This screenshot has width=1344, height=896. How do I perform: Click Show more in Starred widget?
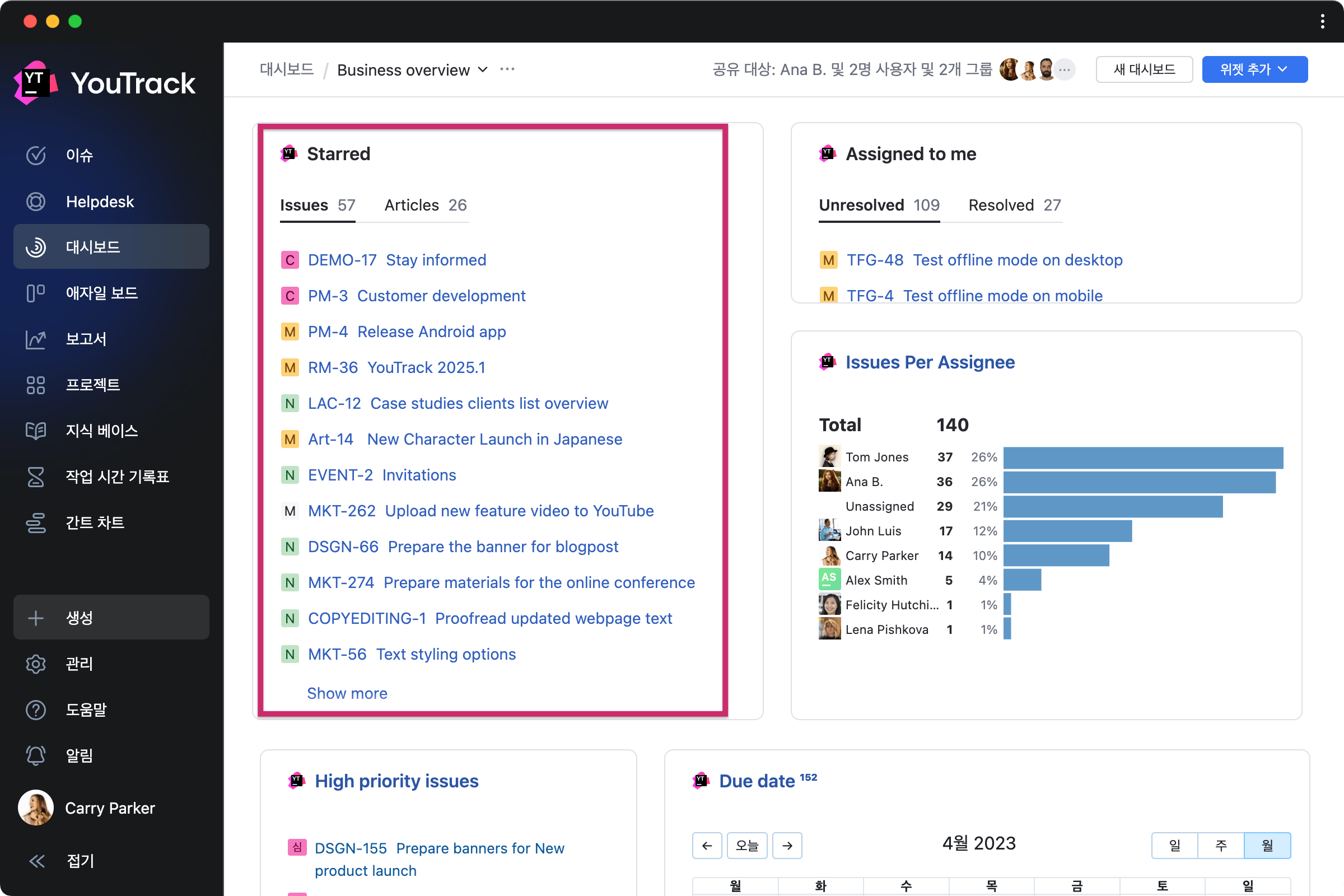pyautogui.click(x=347, y=693)
